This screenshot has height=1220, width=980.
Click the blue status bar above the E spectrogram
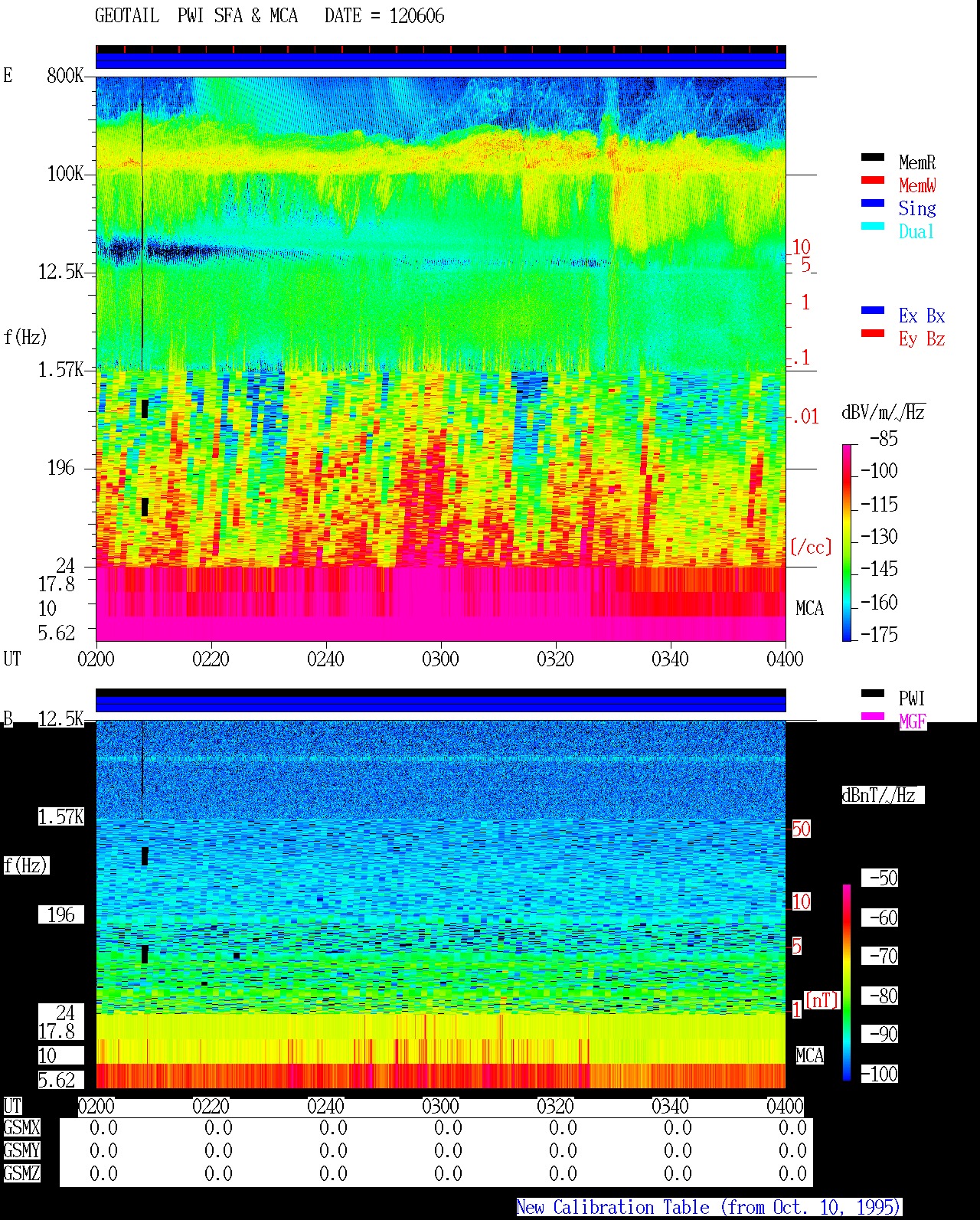click(x=441, y=61)
